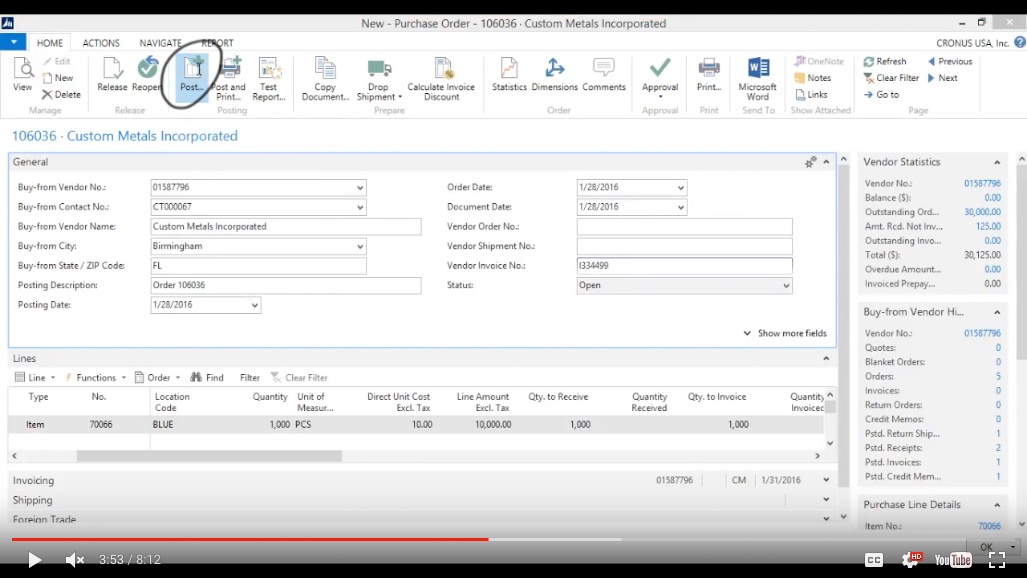Open Vendor No. 01587796 link in Vendor Statistics

(x=982, y=183)
